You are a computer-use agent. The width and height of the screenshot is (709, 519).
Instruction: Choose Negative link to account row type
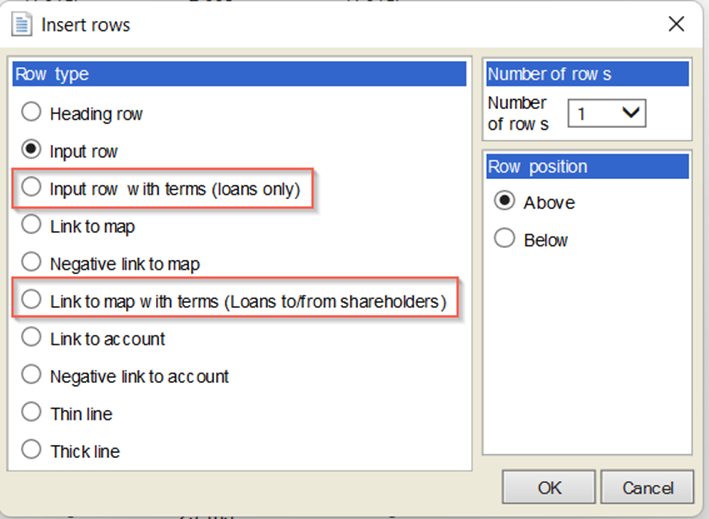click(x=31, y=376)
